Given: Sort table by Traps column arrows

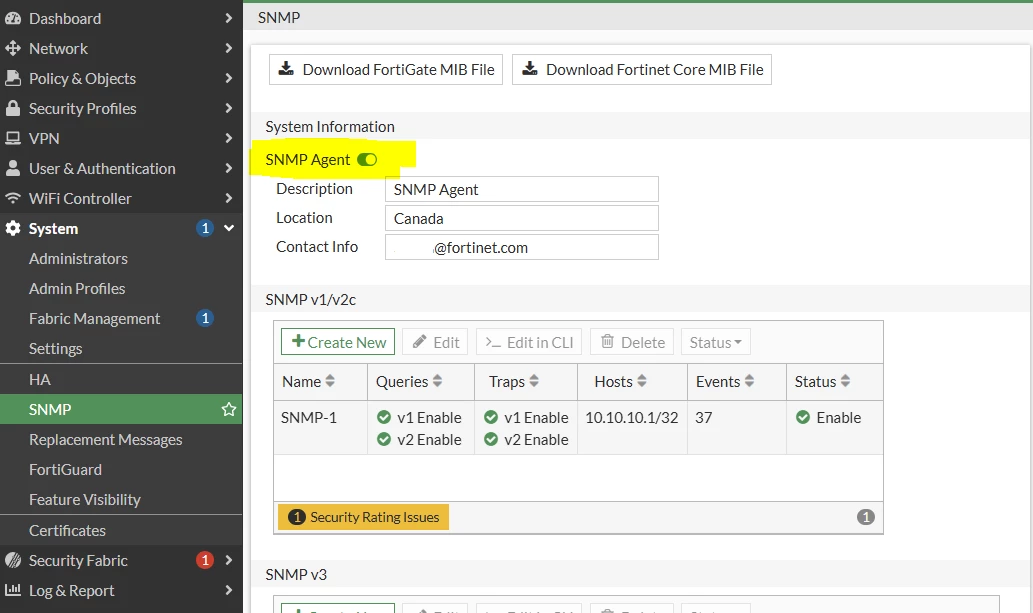Looking at the screenshot, I should (534, 381).
